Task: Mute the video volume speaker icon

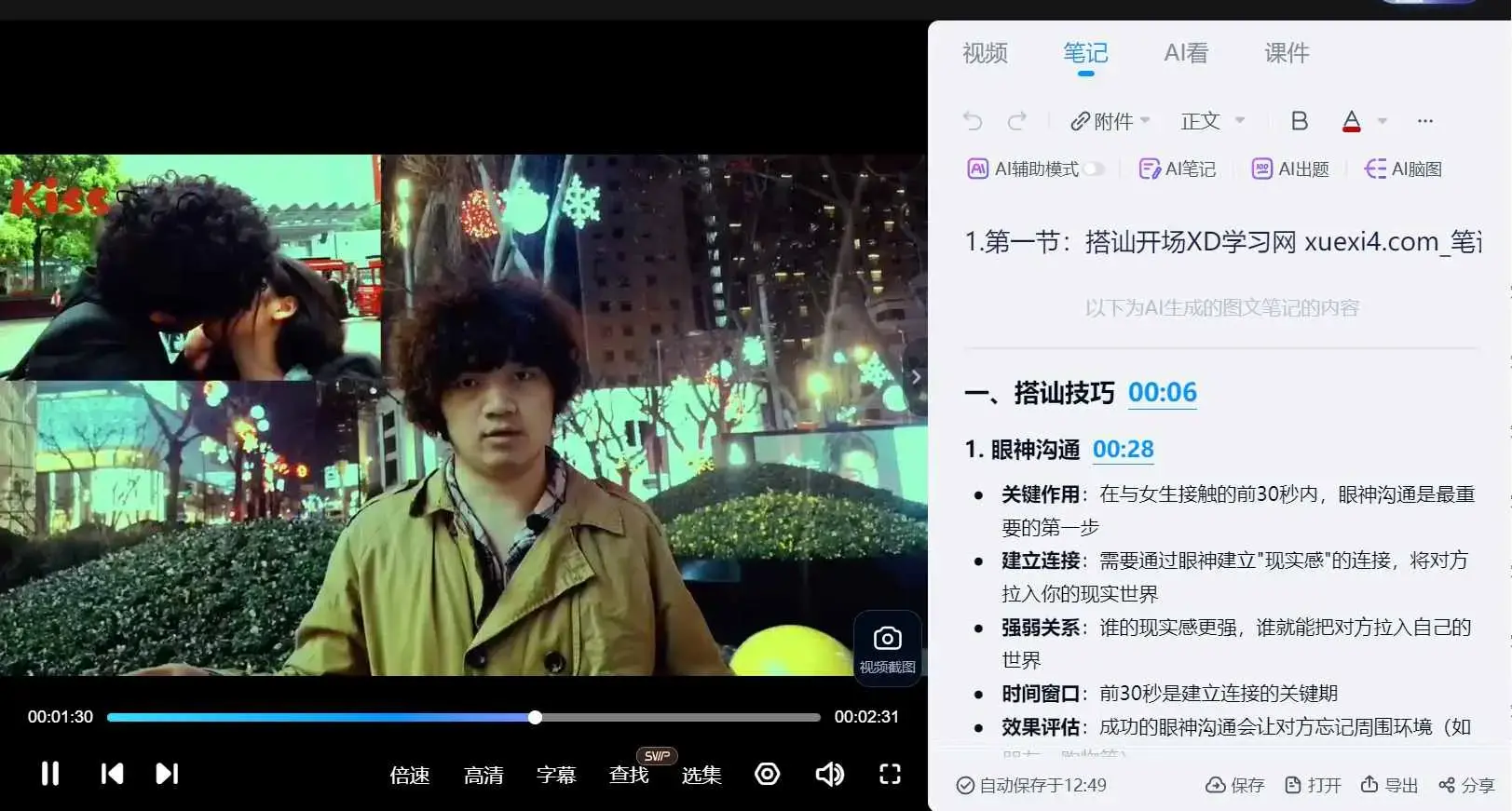Action: [x=829, y=774]
